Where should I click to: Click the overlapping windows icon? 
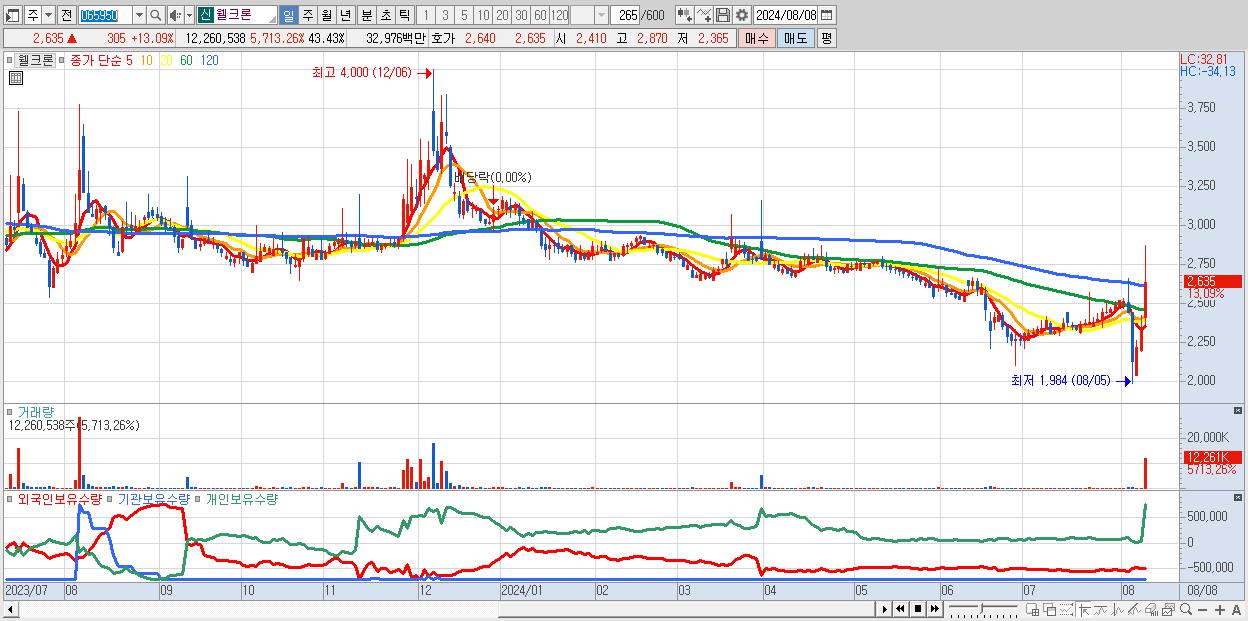click(1050, 610)
